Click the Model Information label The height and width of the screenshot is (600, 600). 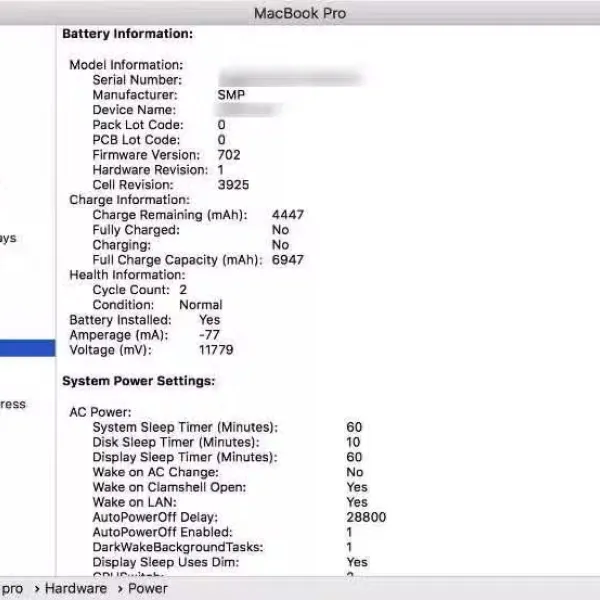pos(126,65)
